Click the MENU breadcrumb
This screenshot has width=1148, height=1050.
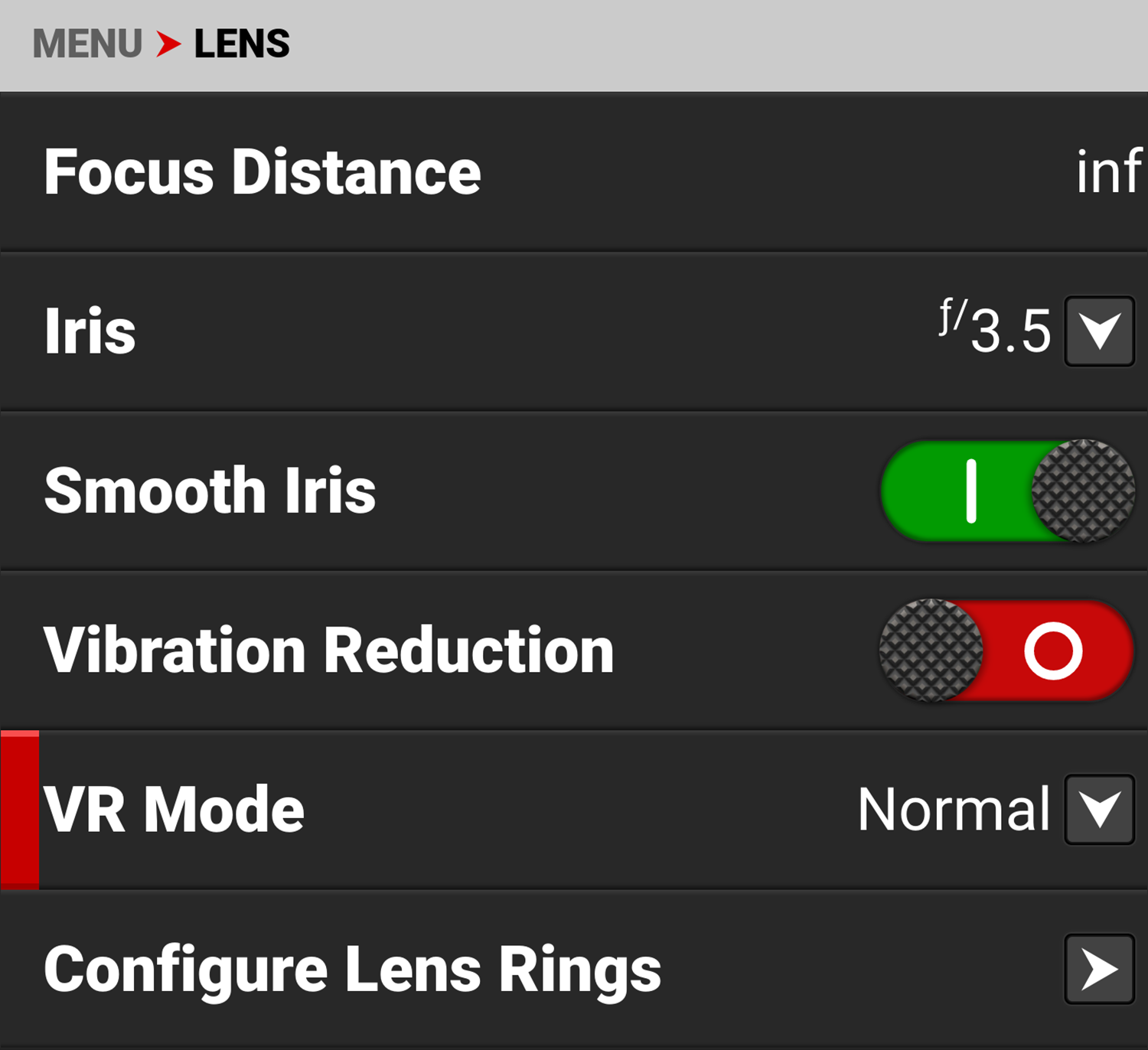[87, 44]
